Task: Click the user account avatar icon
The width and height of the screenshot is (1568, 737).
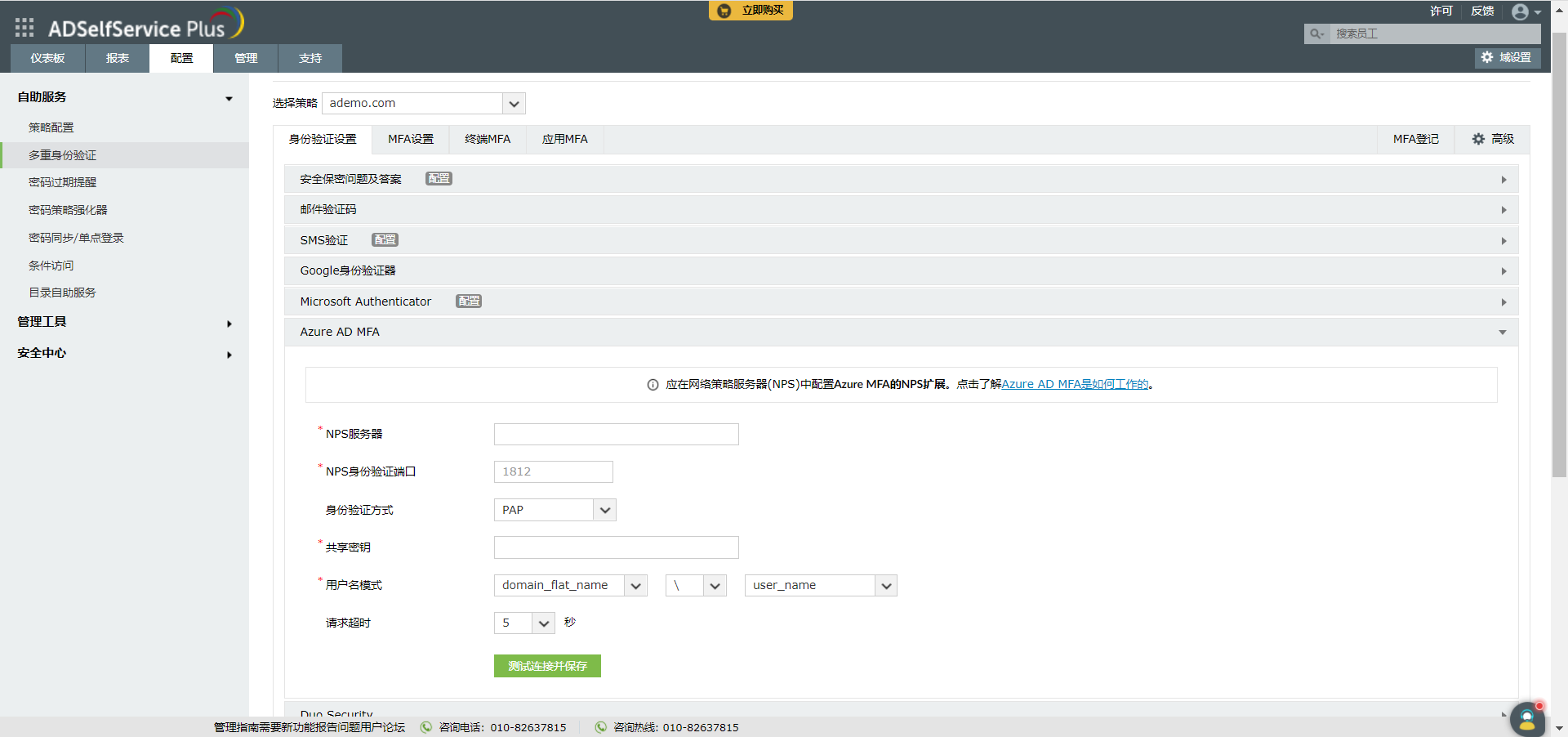Action: pos(1520,11)
